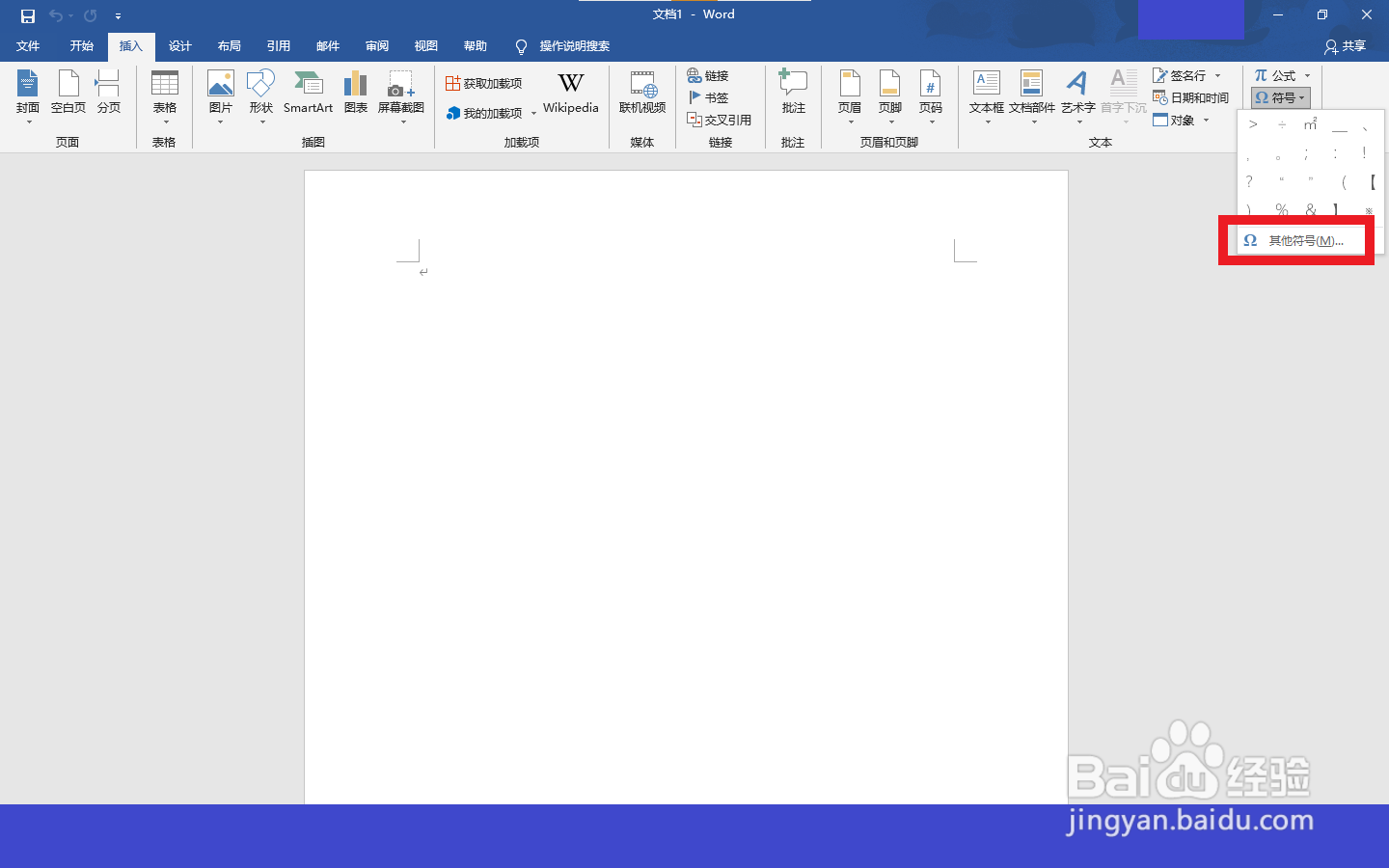Expand the 签名行 dropdown arrow

[1217, 75]
